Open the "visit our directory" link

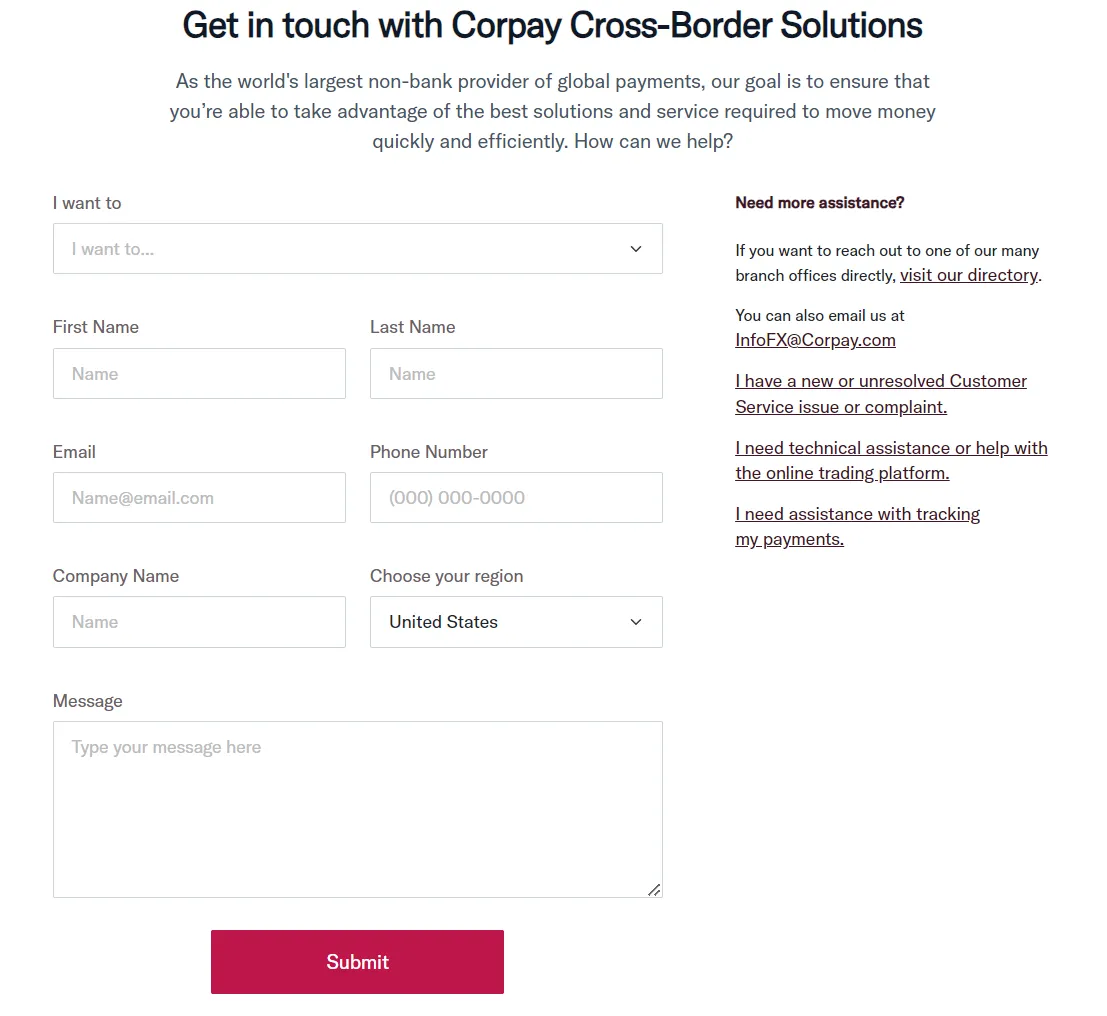pyautogui.click(x=969, y=275)
